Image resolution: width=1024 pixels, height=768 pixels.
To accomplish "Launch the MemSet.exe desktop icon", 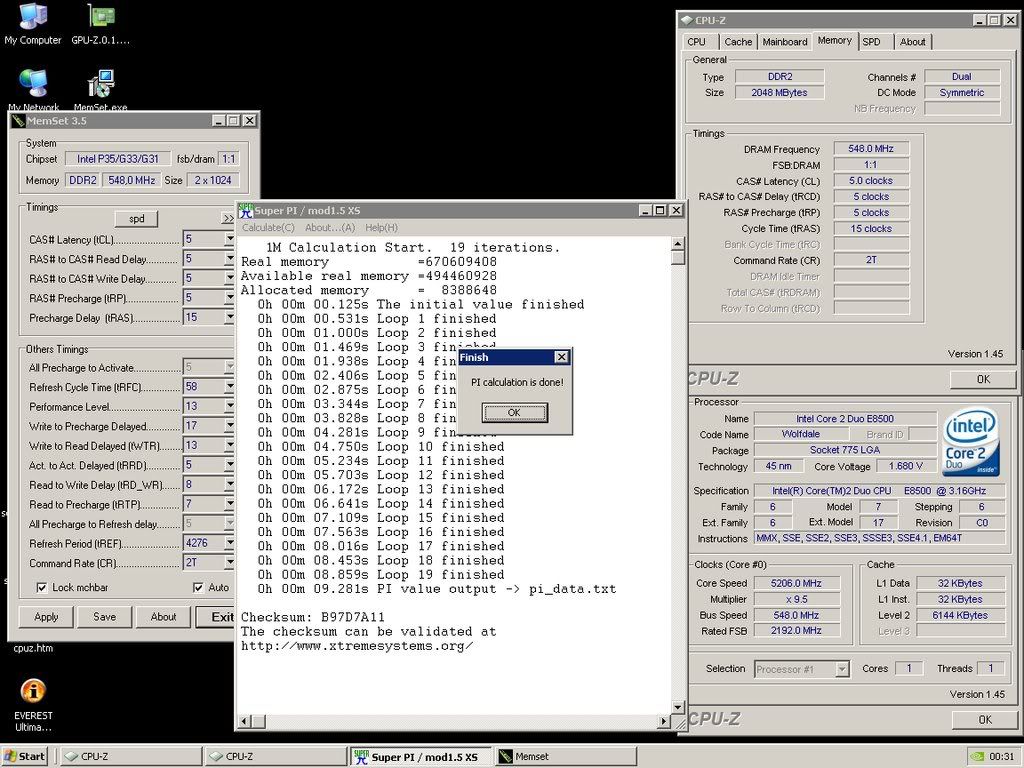I will click(101, 89).
